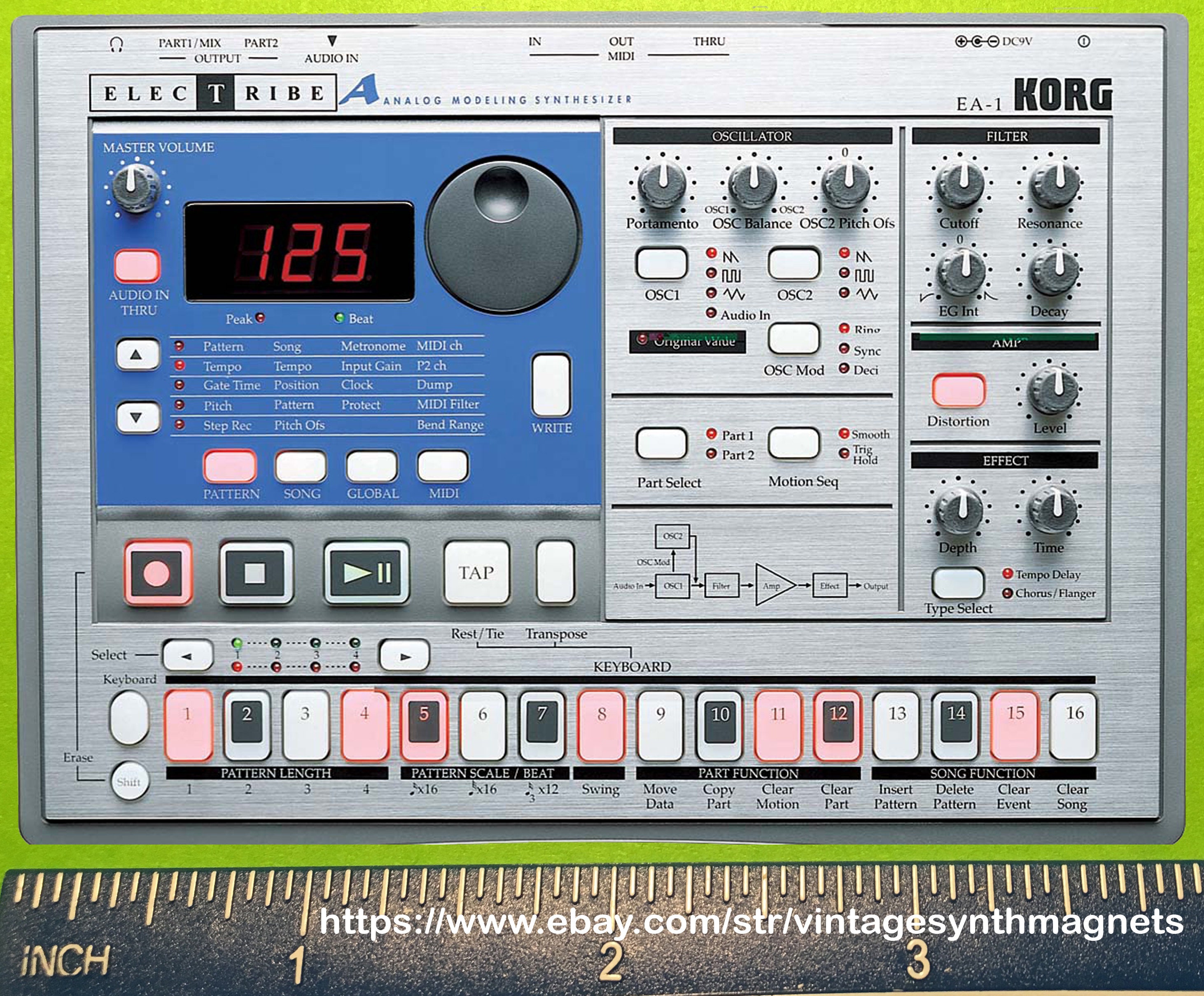The image size is (1204, 996).
Task: Toggle step key 10 Copy Part
Action: 719,726
